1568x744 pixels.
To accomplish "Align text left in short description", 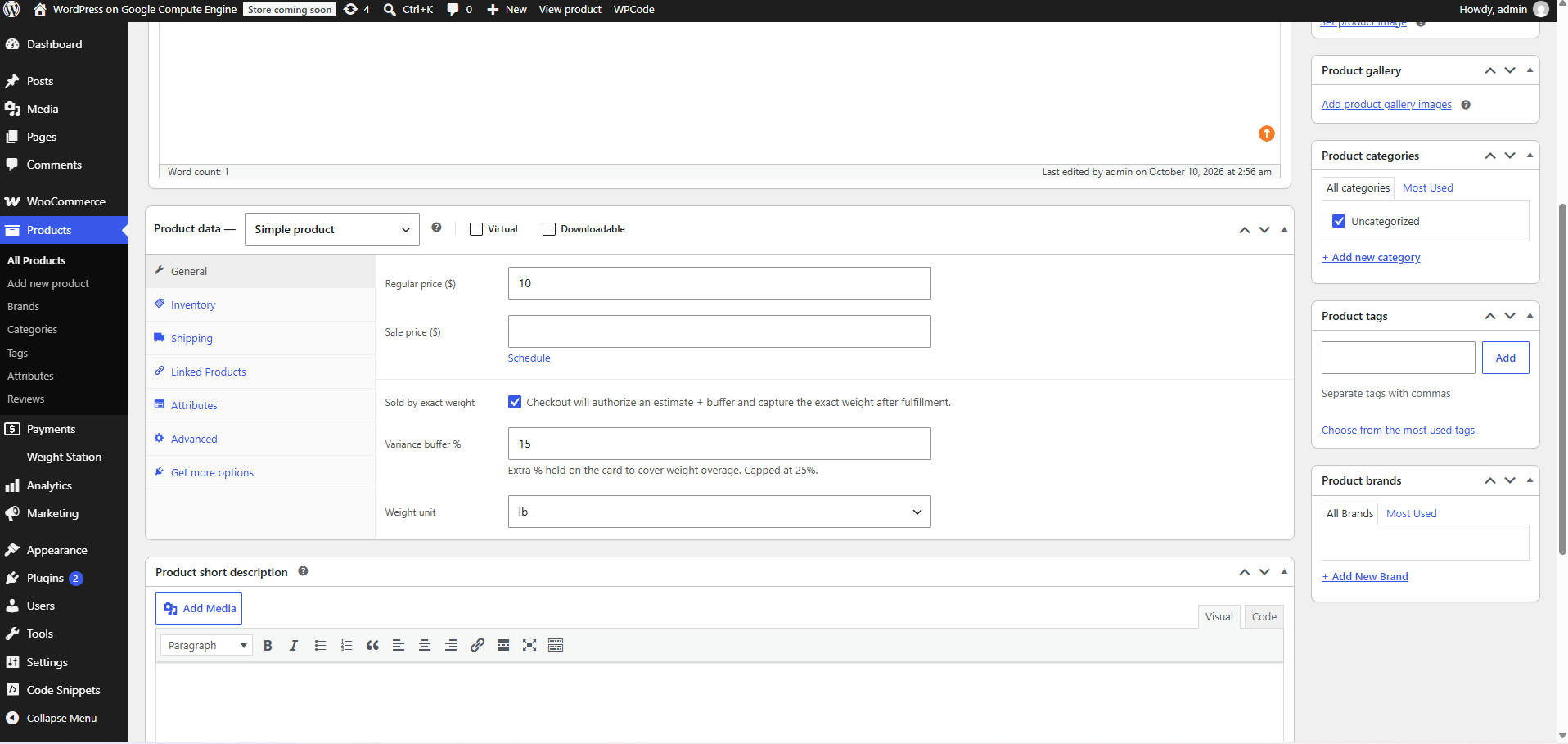I will 399,645.
